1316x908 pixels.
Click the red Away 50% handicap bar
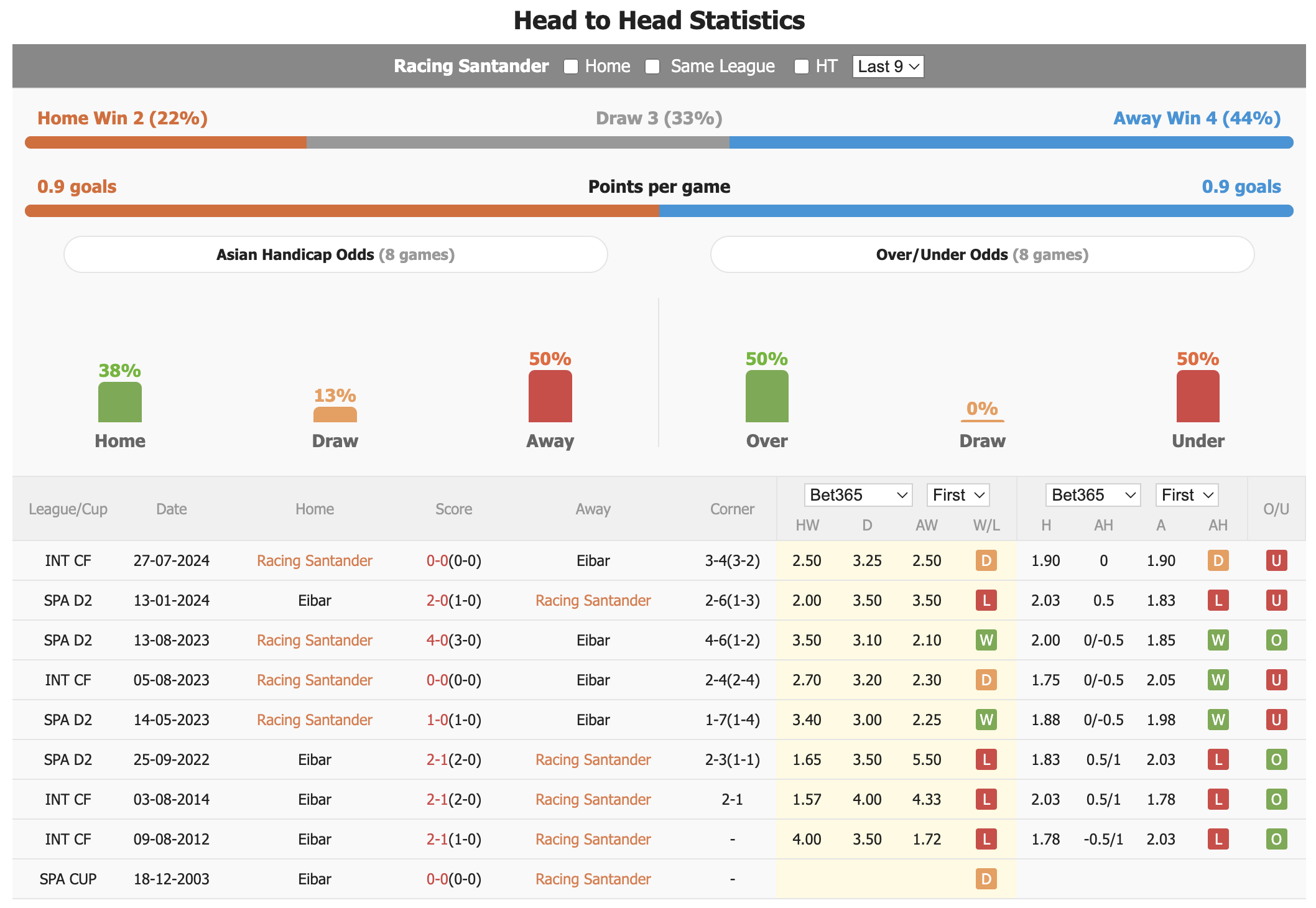coord(550,396)
